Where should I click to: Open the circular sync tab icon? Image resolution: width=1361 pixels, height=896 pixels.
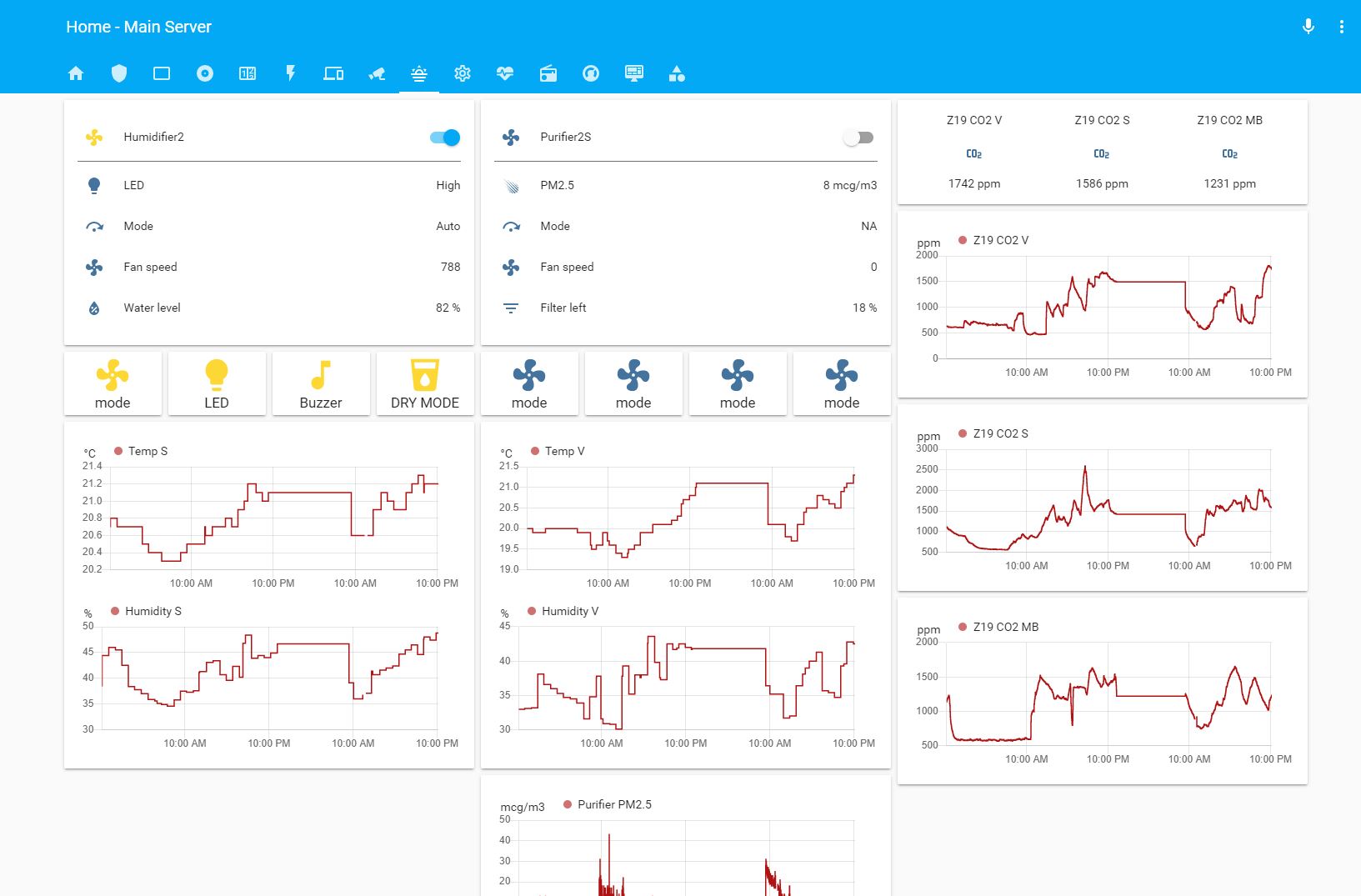pos(591,73)
